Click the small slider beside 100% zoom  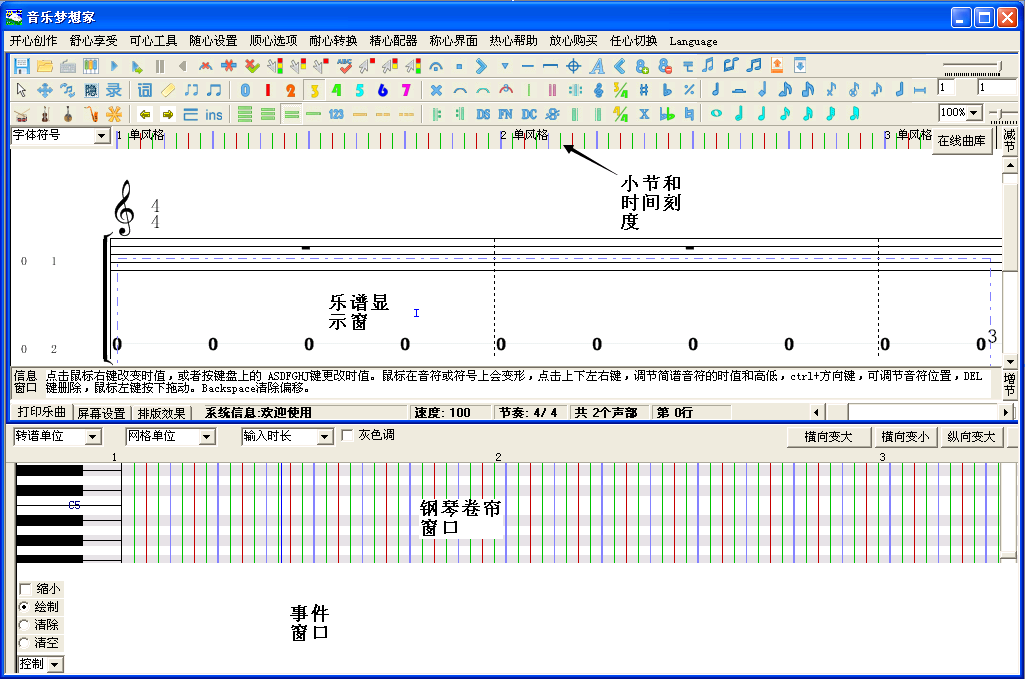click(1003, 114)
